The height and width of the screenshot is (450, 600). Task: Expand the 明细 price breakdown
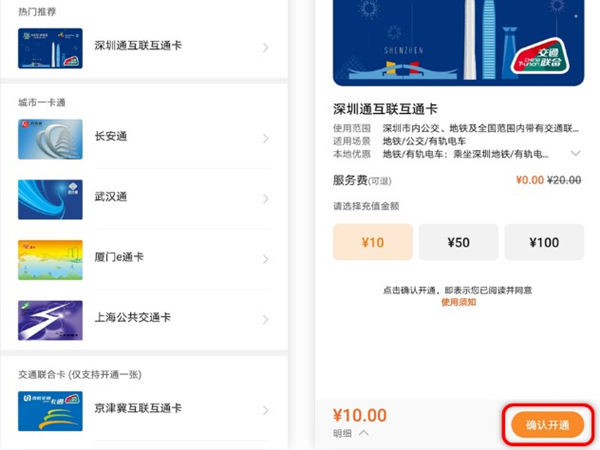click(x=350, y=433)
